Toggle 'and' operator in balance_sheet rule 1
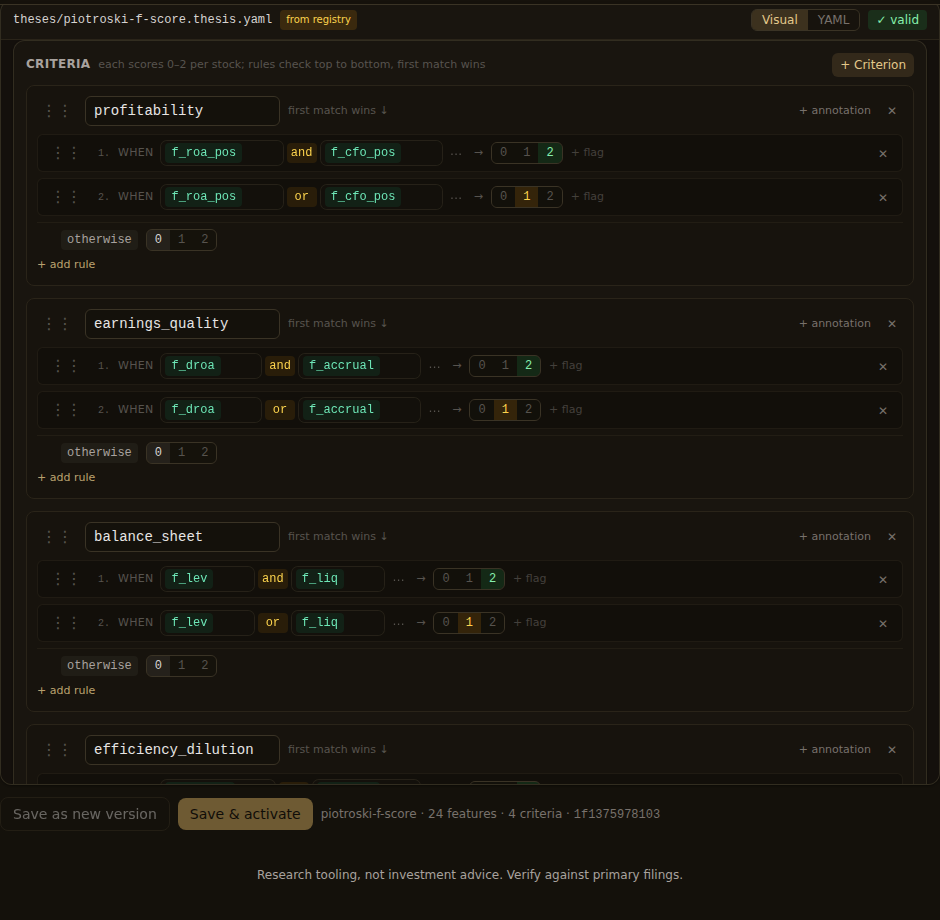Screen dimensions: 940x920 coord(273,578)
